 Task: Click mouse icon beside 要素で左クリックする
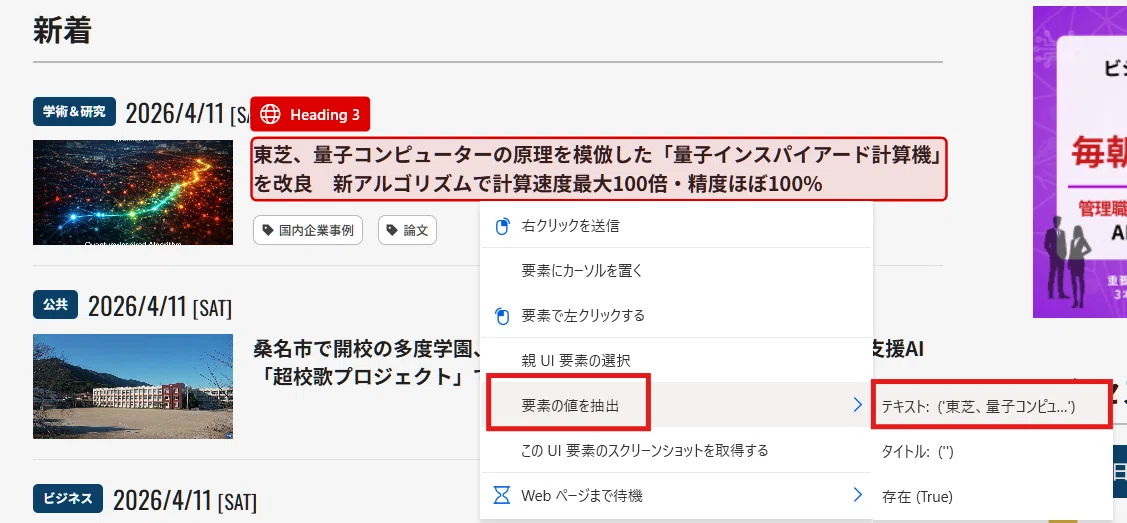click(502, 316)
